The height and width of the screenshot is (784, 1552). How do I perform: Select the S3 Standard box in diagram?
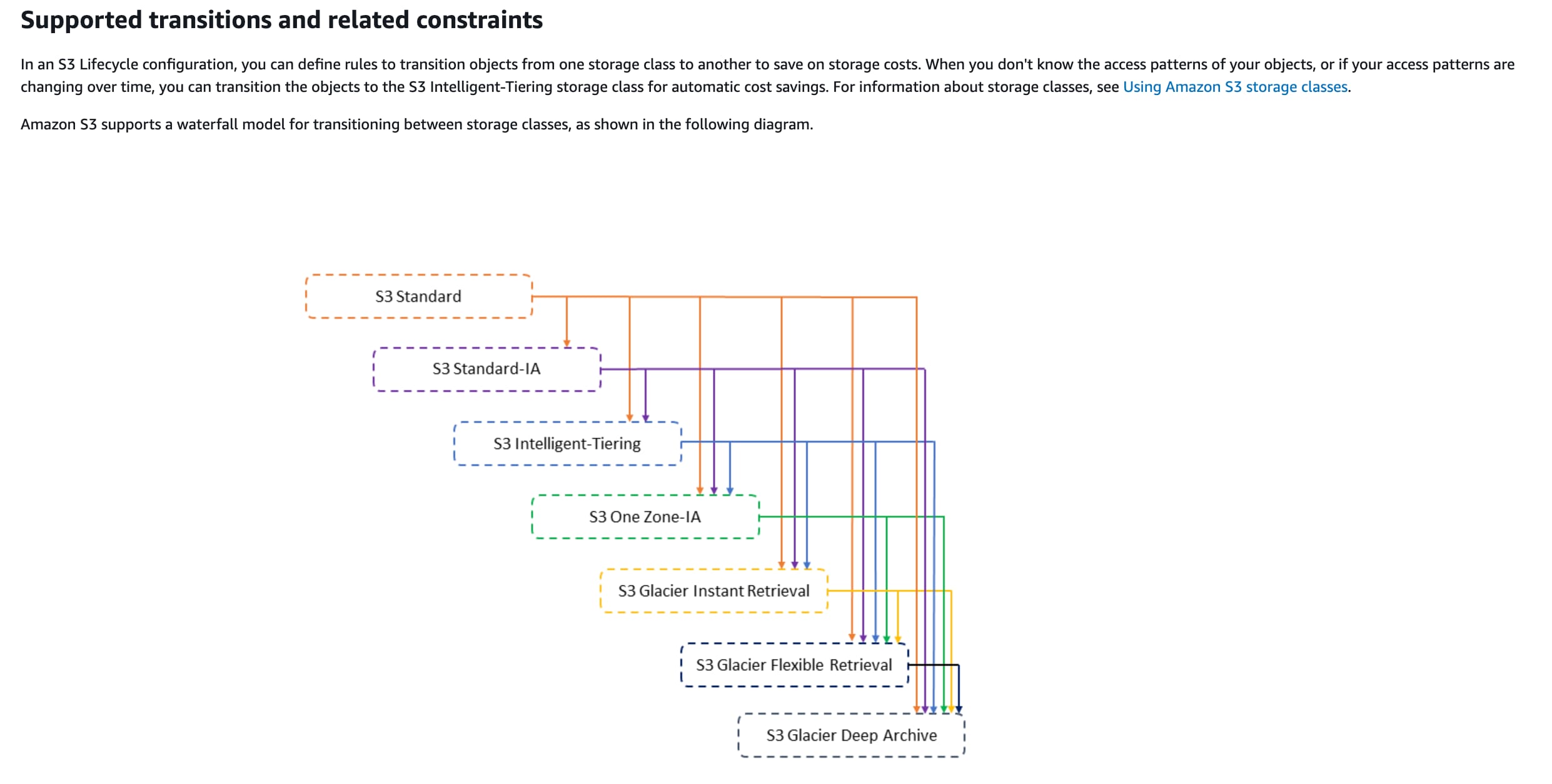coord(418,296)
